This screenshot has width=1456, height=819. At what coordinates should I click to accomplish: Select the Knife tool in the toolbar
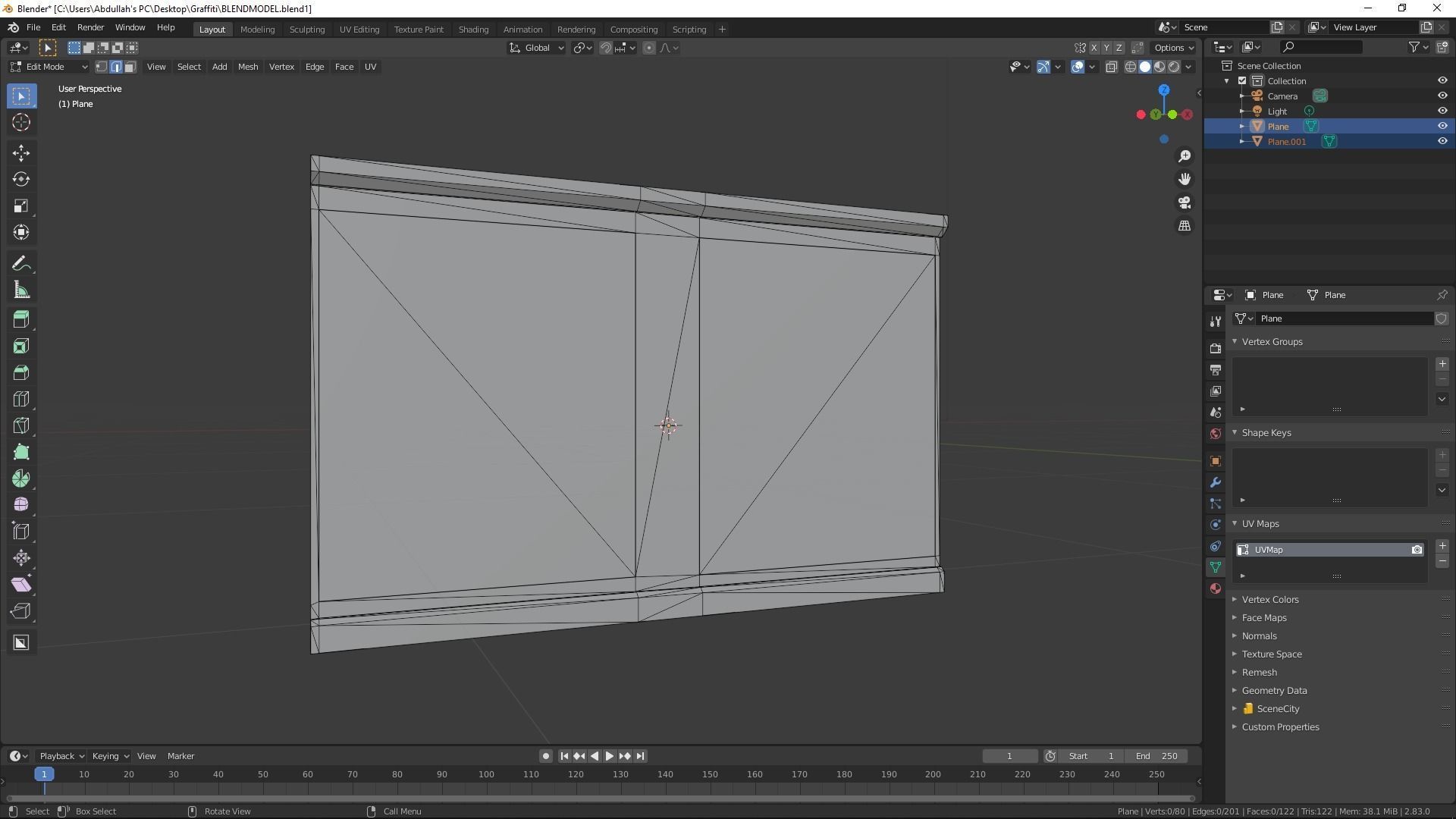click(x=21, y=425)
